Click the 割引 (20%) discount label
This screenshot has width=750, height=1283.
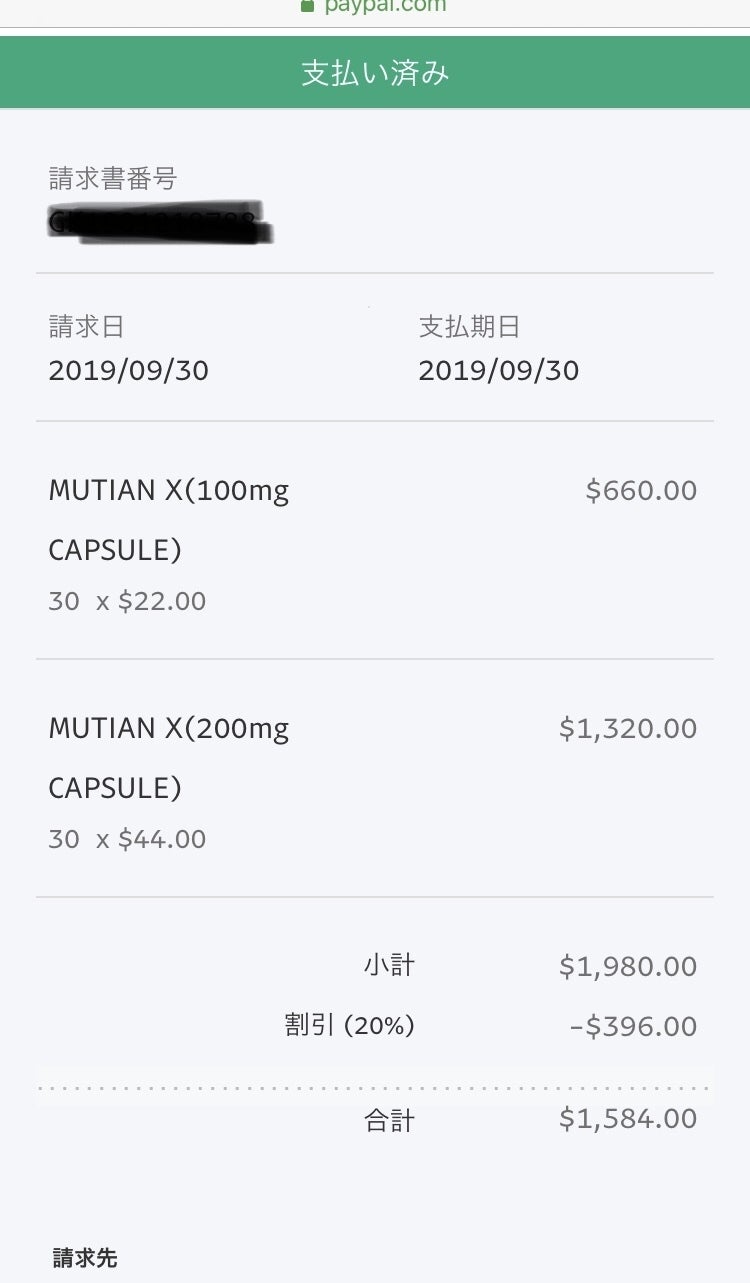[x=349, y=1026]
